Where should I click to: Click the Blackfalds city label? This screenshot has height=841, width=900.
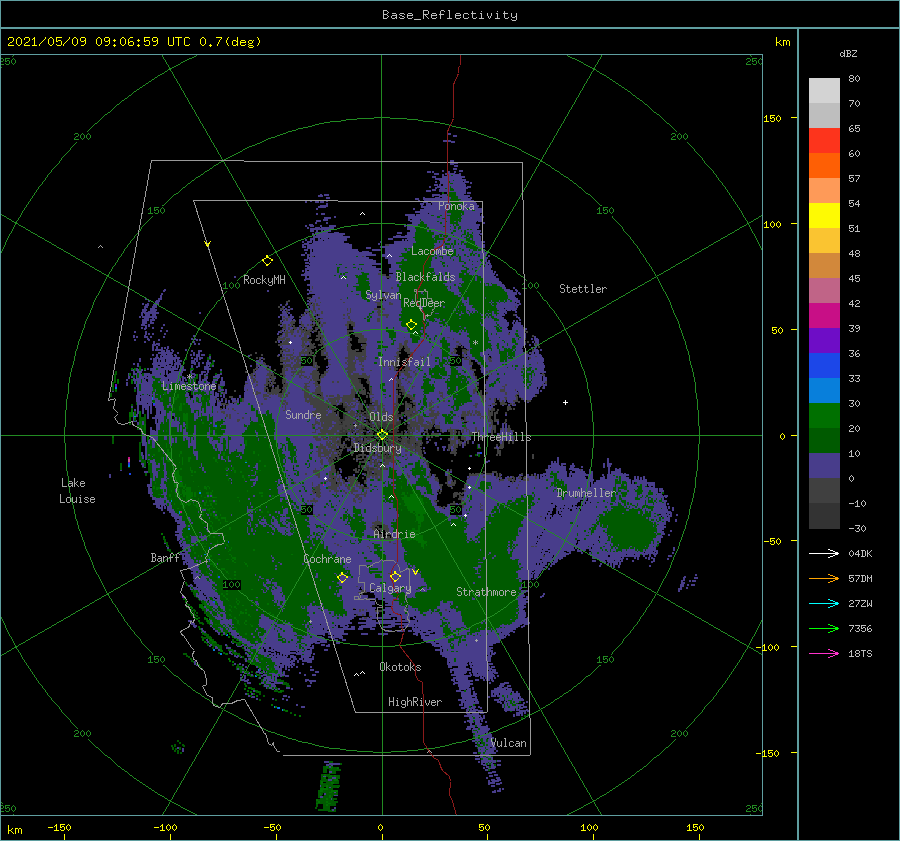click(x=425, y=277)
